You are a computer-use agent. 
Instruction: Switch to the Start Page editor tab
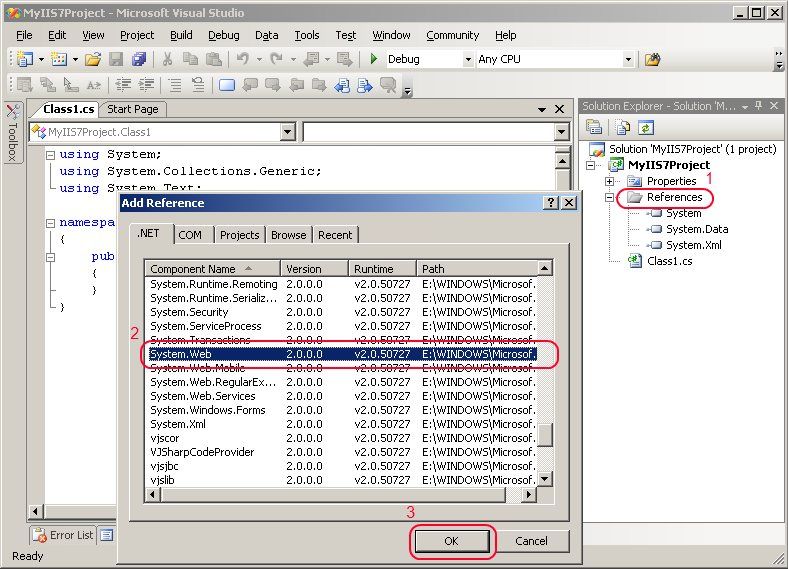[133, 109]
